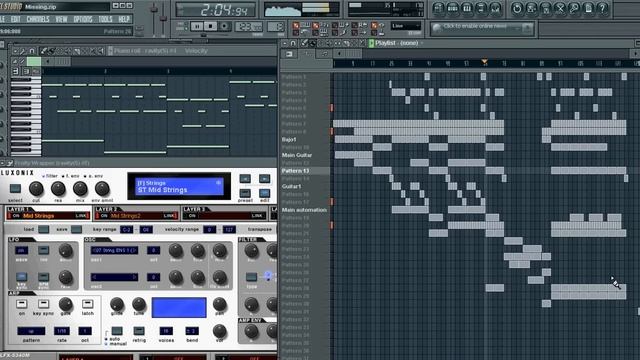Click the Luxonix select button
This screenshot has height=360, width=640.
(x=15, y=189)
